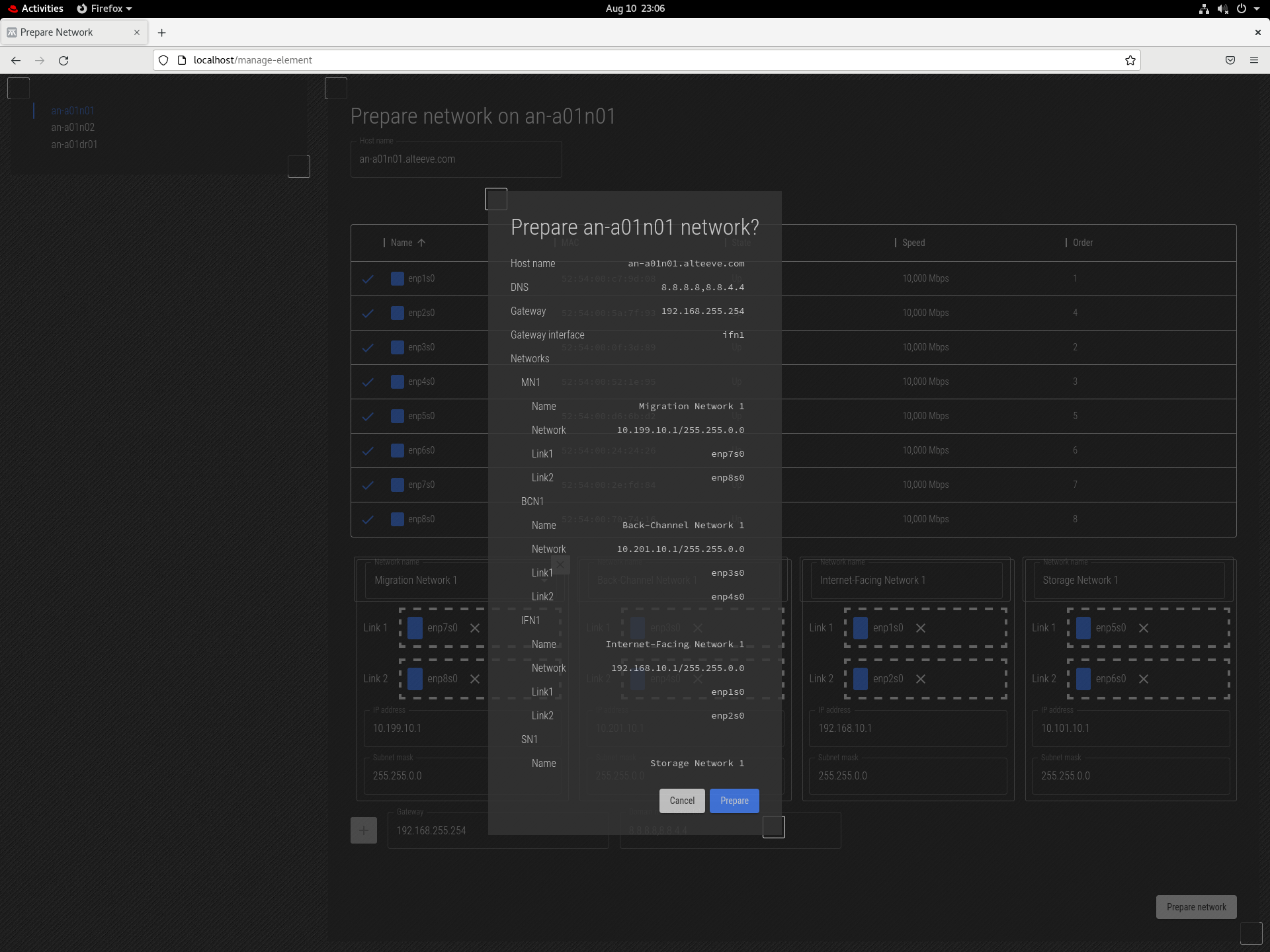Viewport: 1270px width, 952px height.
Task: Toggle the enp8s0 row checkmark
Action: pos(368,520)
